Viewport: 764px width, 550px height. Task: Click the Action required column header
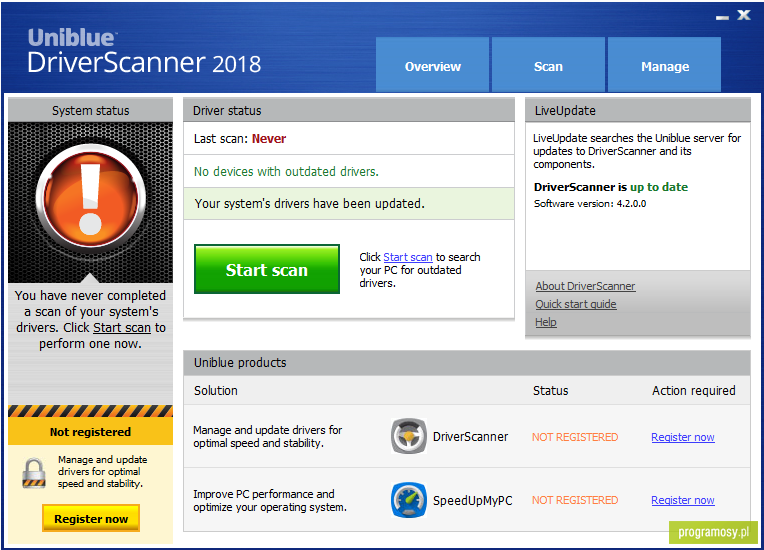tap(693, 390)
